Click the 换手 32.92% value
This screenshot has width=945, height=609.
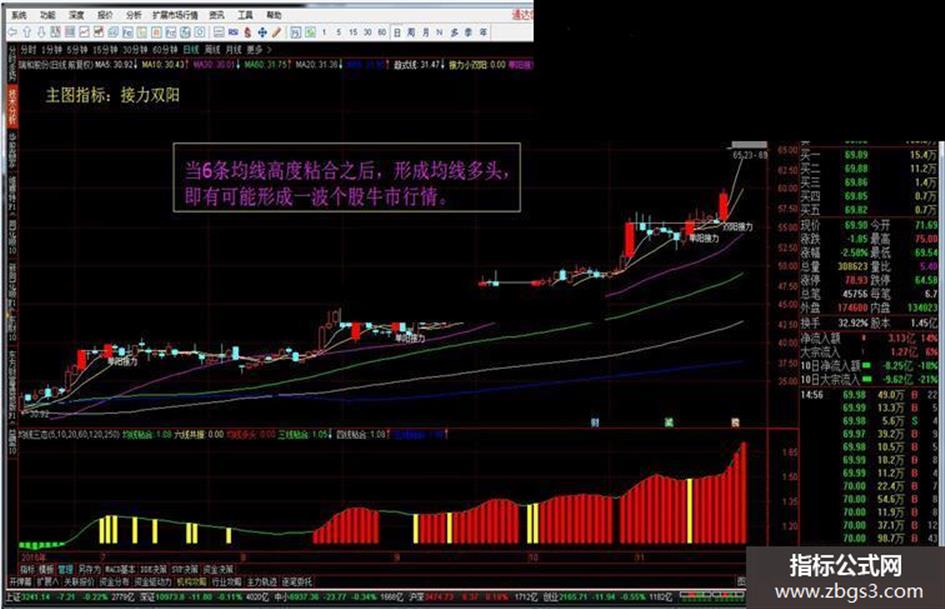(x=853, y=323)
